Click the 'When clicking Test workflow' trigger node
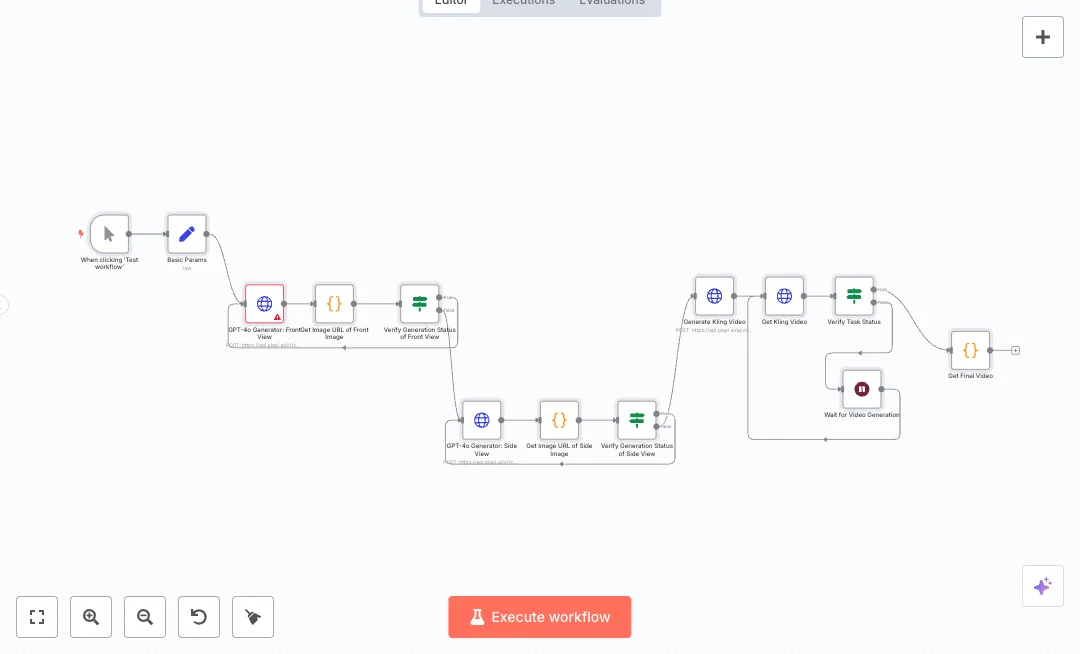The width and height of the screenshot is (1080, 654). tap(110, 233)
